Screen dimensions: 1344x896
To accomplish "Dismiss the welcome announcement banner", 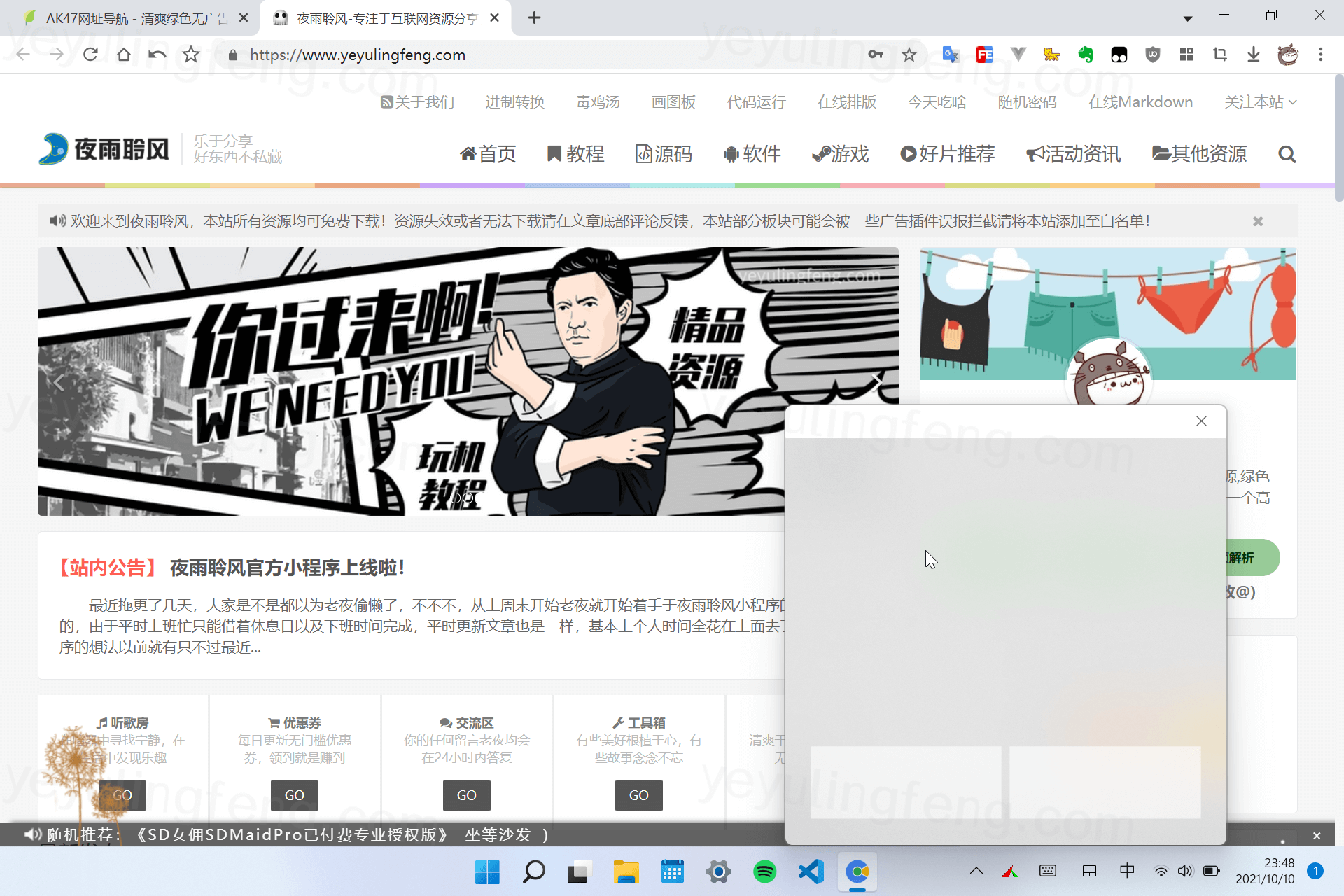I will click(1257, 221).
